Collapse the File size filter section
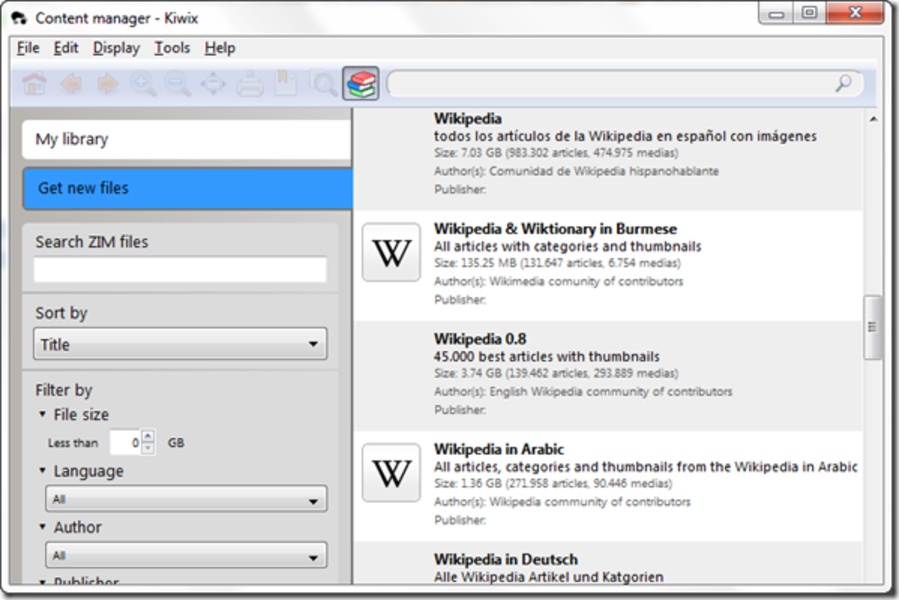This screenshot has height=600, width=899. pos(43,415)
